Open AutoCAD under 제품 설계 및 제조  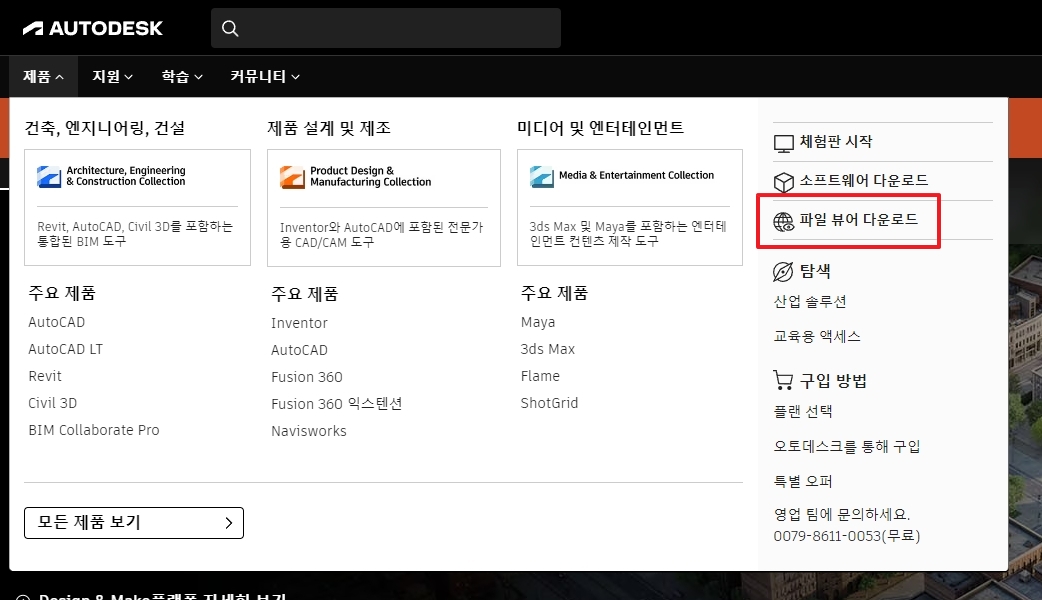coord(299,350)
